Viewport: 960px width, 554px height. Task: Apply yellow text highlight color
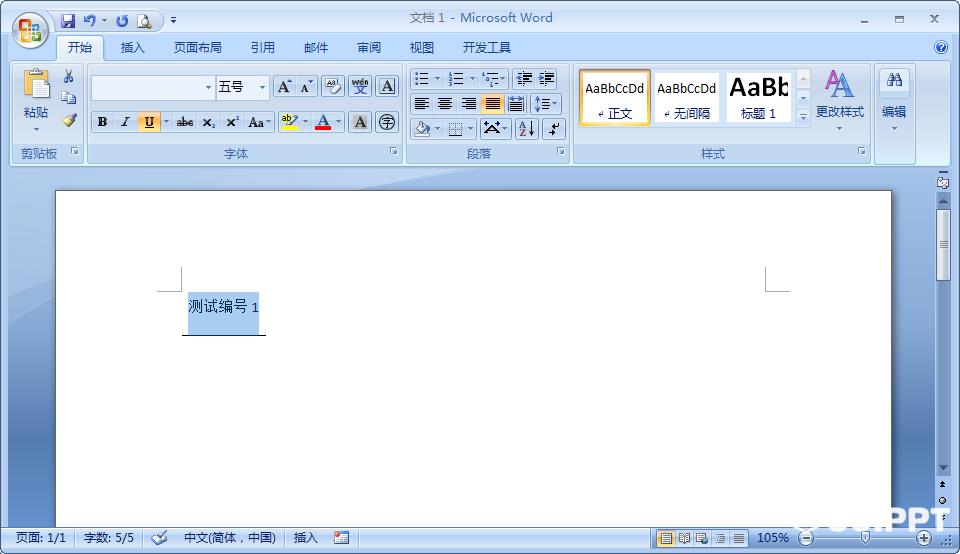click(290, 122)
